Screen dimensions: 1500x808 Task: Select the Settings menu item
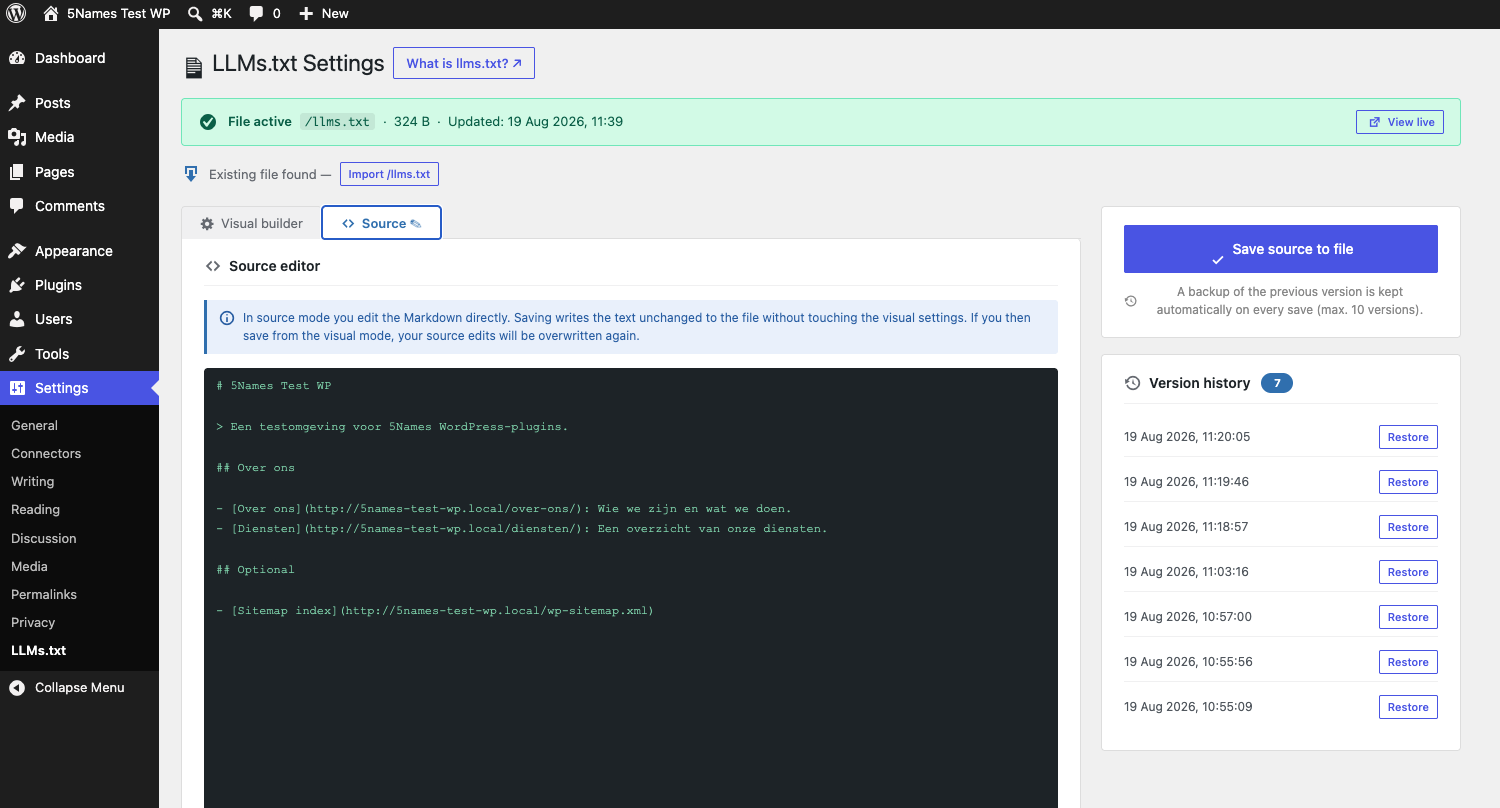(79, 388)
